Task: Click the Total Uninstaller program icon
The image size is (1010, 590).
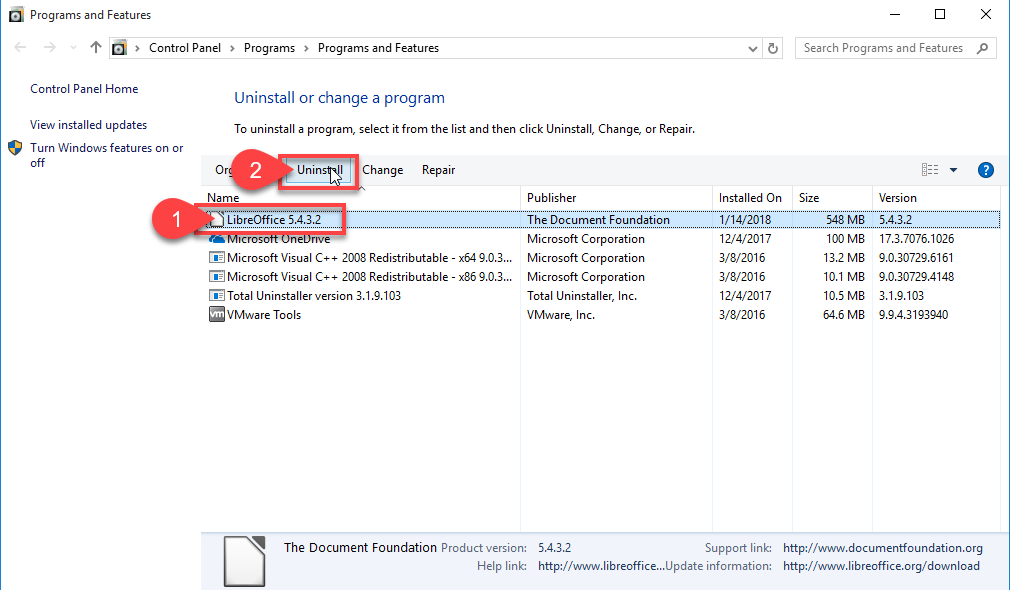Action: pos(216,296)
